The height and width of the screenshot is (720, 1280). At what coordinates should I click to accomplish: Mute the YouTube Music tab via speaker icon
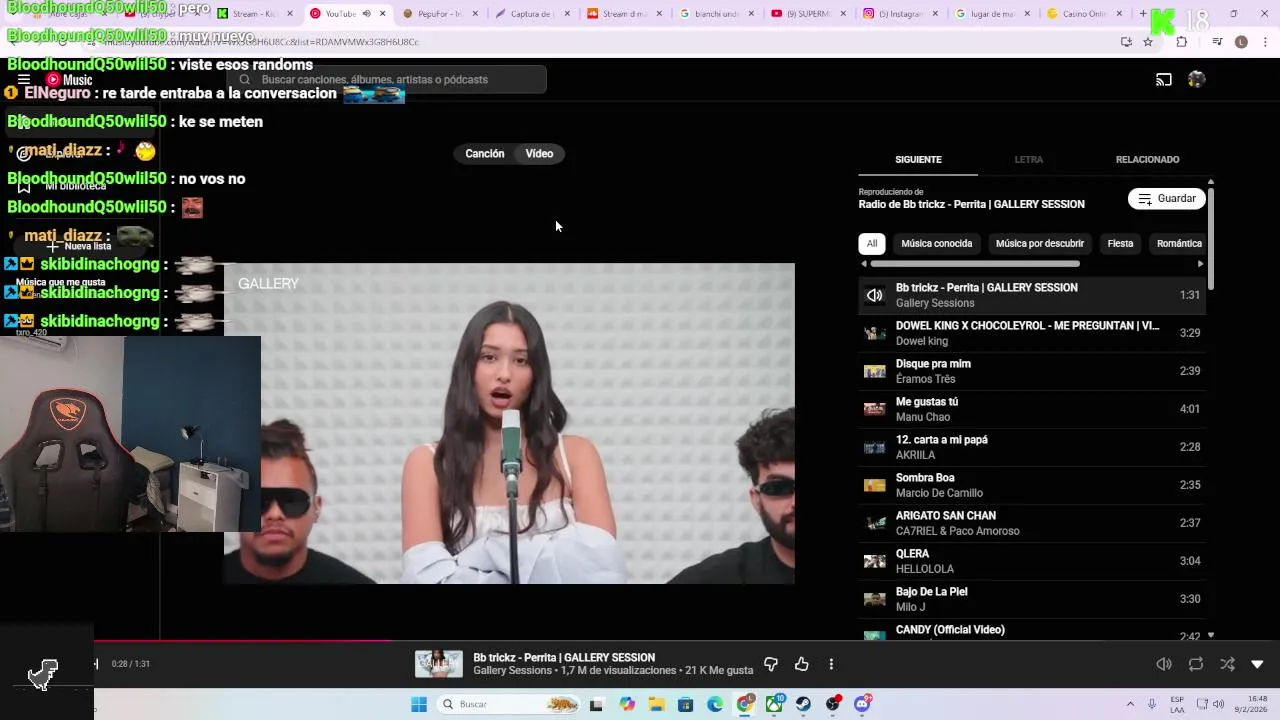pyautogui.click(x=366, y=14)
